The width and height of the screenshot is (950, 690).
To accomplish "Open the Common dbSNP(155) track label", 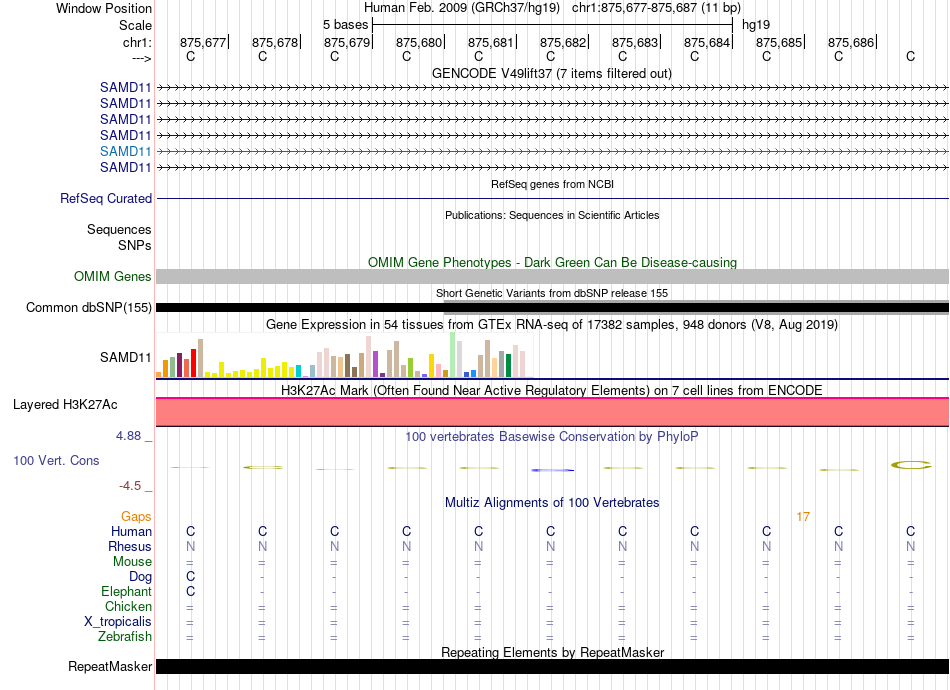I will [89, 308].
